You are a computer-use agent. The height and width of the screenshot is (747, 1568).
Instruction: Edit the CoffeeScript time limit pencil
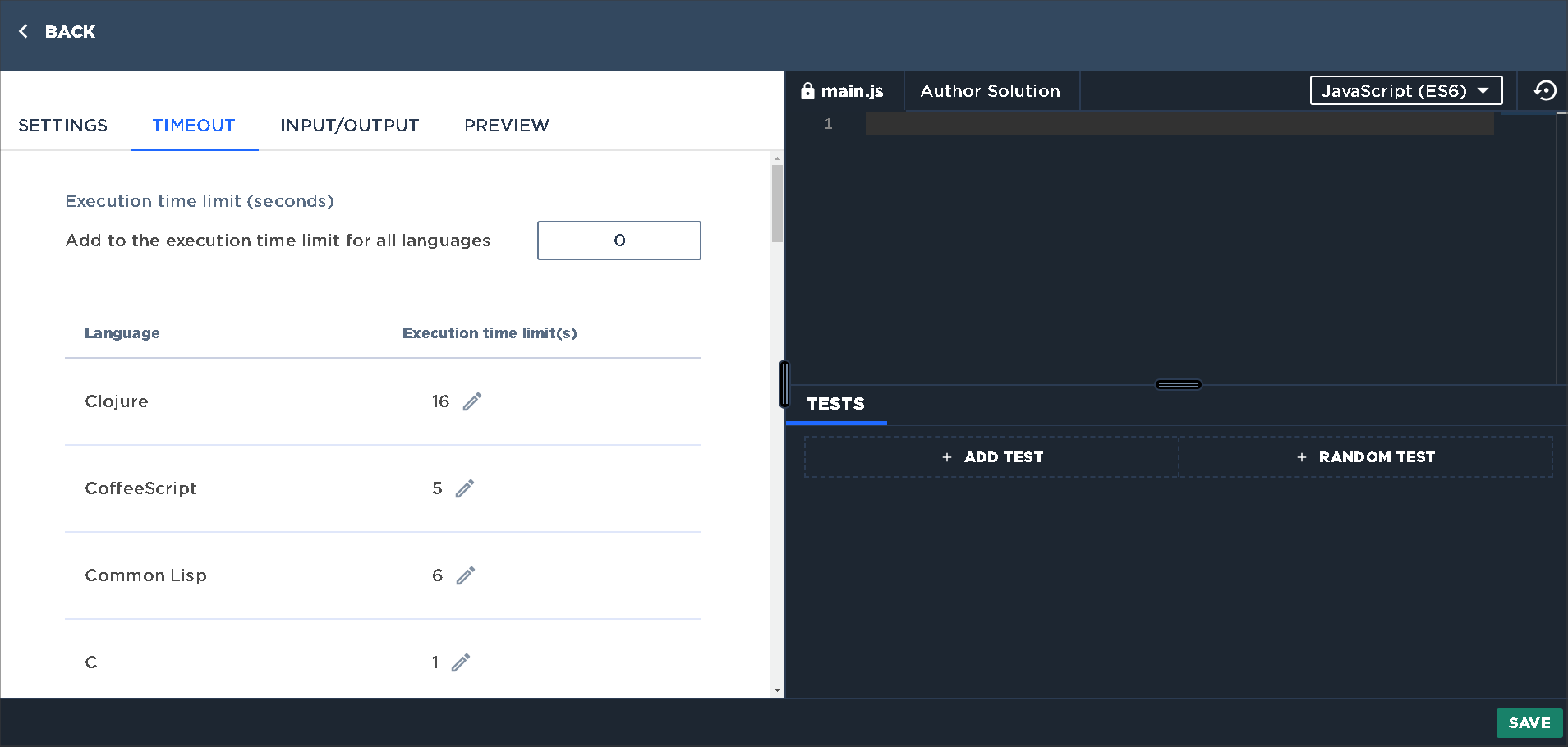pyautogui.click(x=465, y=488)
